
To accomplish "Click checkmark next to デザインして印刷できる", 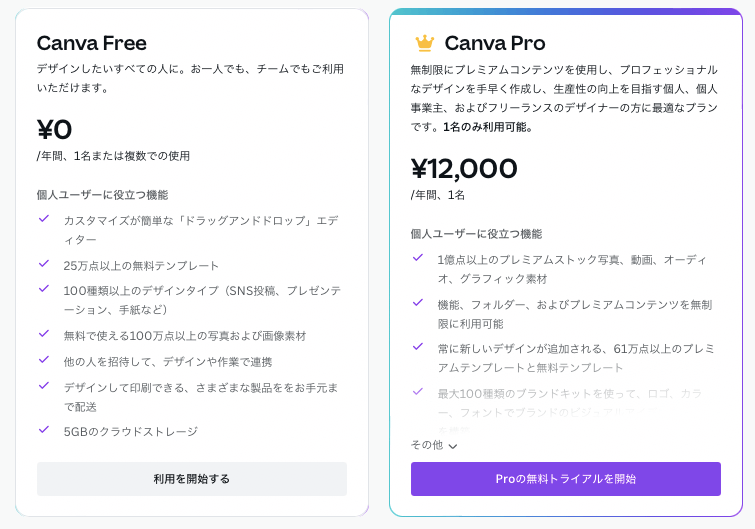I will [x=44, y=385].
